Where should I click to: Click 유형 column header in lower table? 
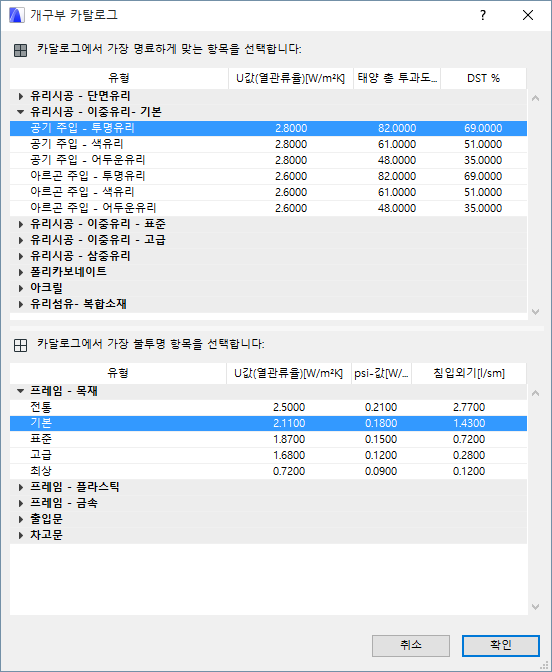[x=118, y=373]
